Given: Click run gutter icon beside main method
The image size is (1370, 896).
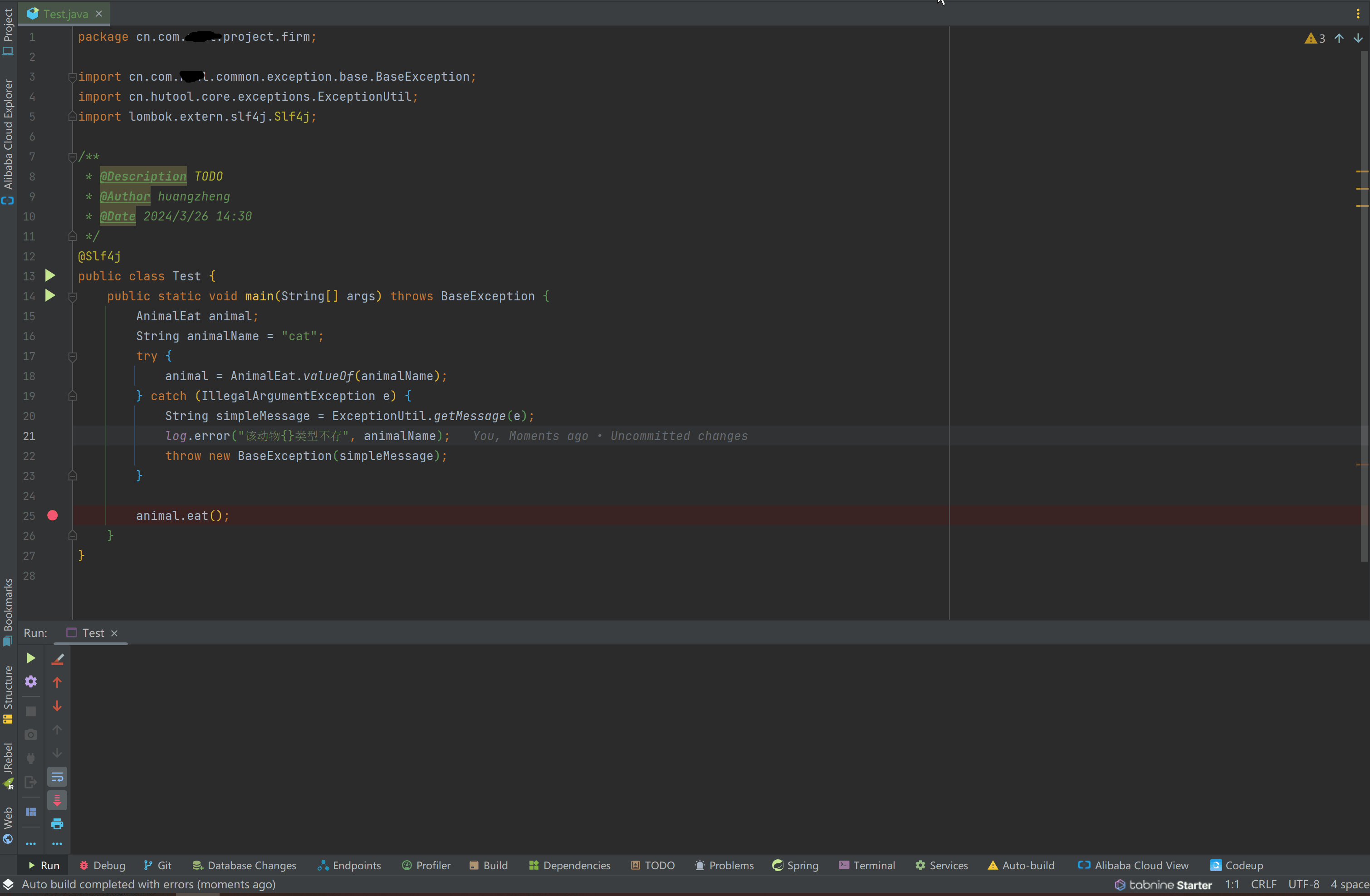Looking at the screenshot, I should pyautogui.click(x=50, y=296).
